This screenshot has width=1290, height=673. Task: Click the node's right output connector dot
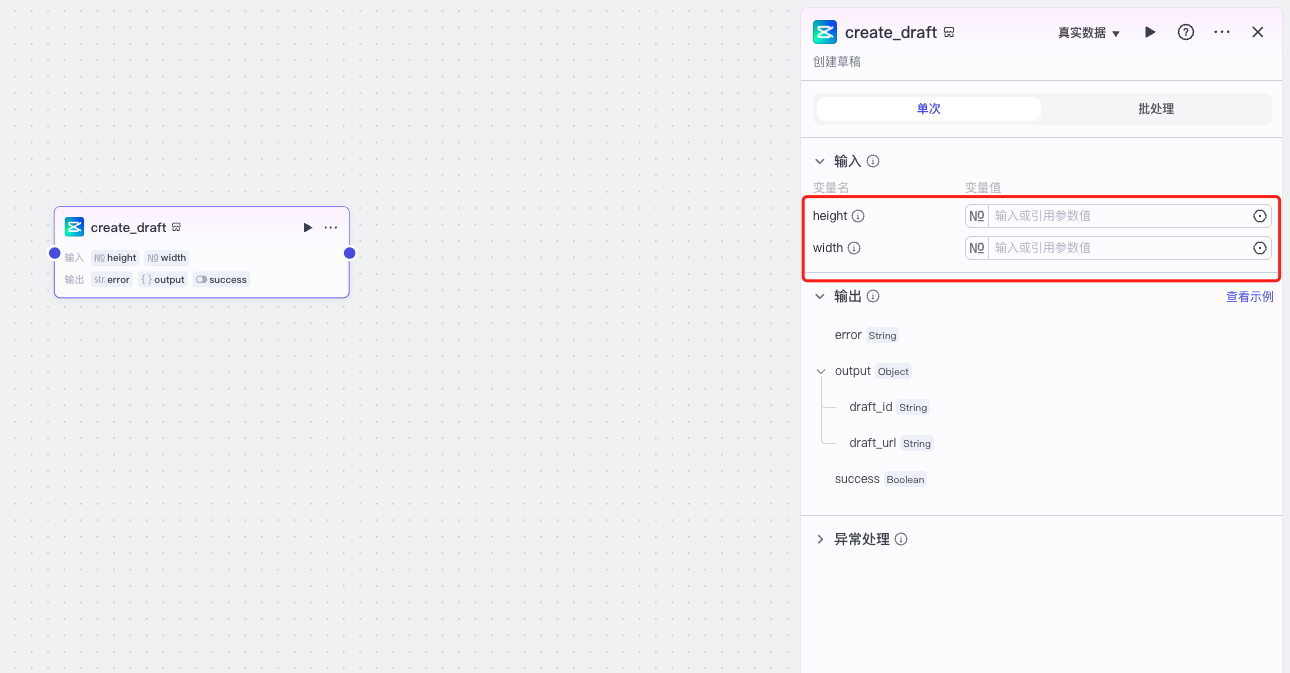pyautogui.click(x=349, y=253)
